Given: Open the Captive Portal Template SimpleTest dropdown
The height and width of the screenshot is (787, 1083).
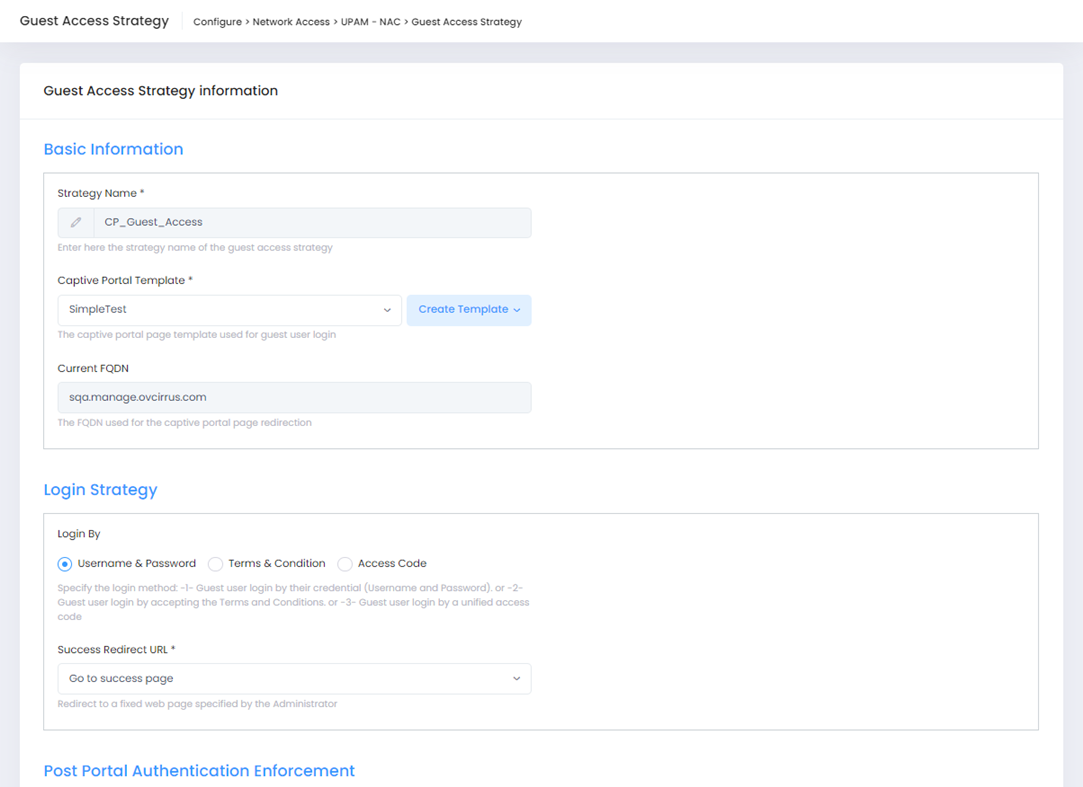Looking at the screenshot, I should [x=229, y=310].
